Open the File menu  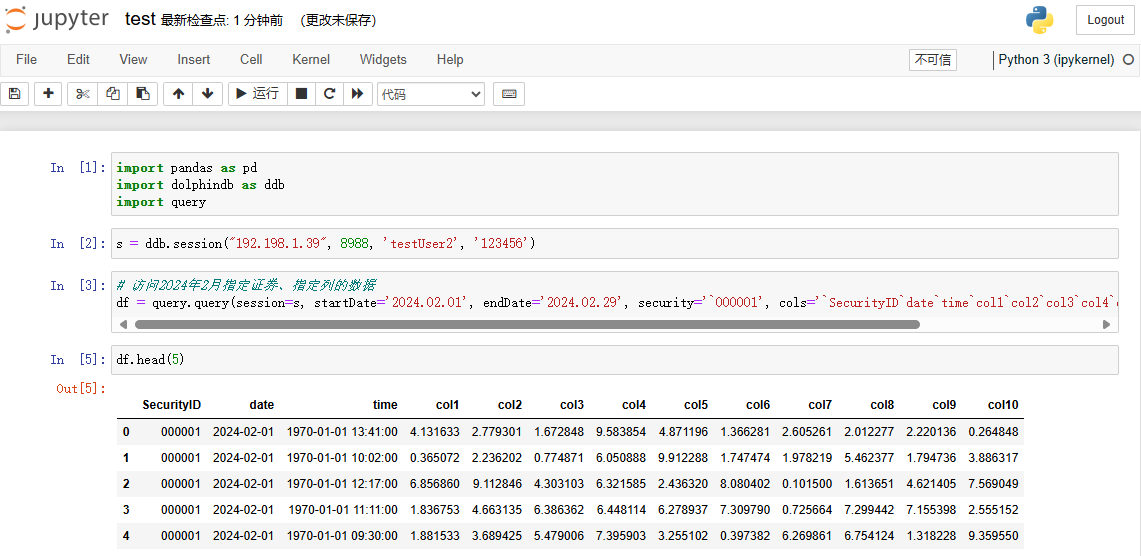pyautogui.click(x=26, y=60)
